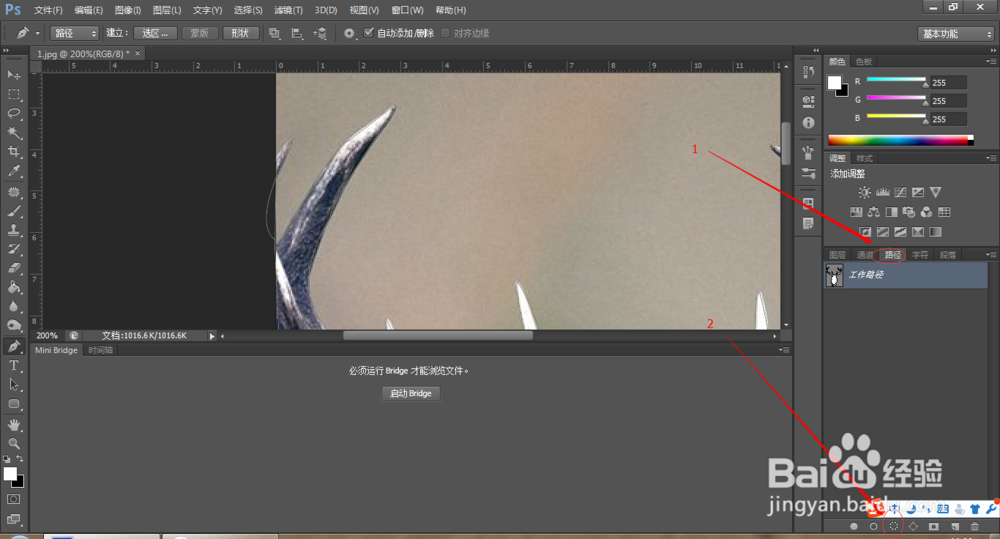The height and width of the screenshot is (539, 1000).
Task: Add a Photo Filter adjustment
Action: coord(909,212)
